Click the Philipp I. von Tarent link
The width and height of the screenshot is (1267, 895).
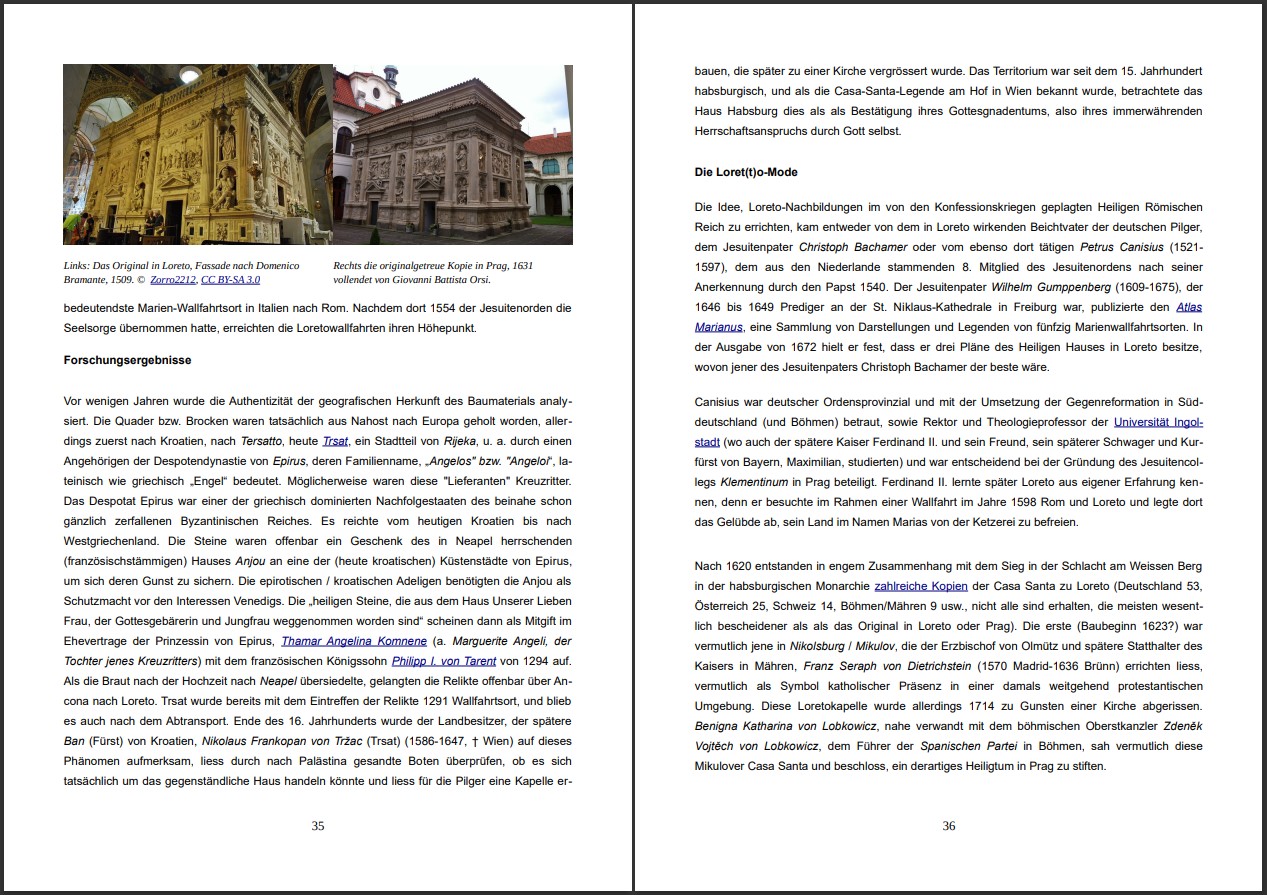(443, 661)
